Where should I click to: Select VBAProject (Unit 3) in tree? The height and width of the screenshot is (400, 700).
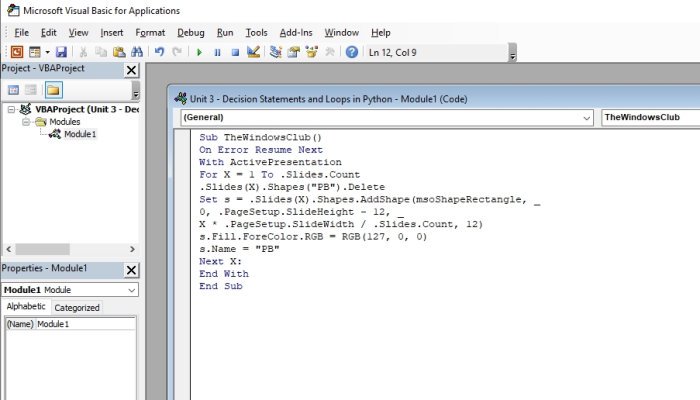pyautogui.click(x=87, y=109)
